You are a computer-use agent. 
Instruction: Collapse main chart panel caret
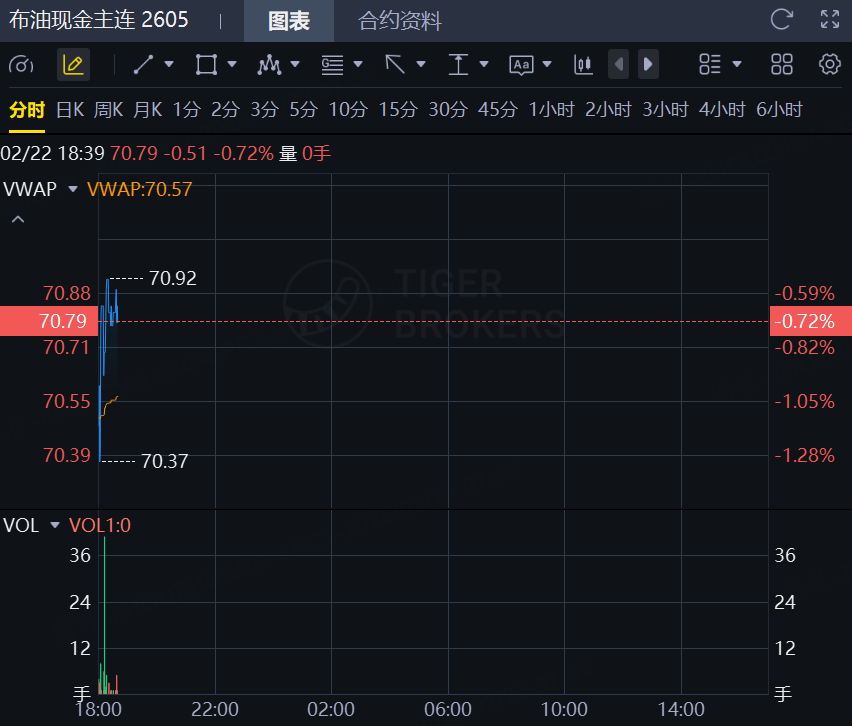coord(18,220)
